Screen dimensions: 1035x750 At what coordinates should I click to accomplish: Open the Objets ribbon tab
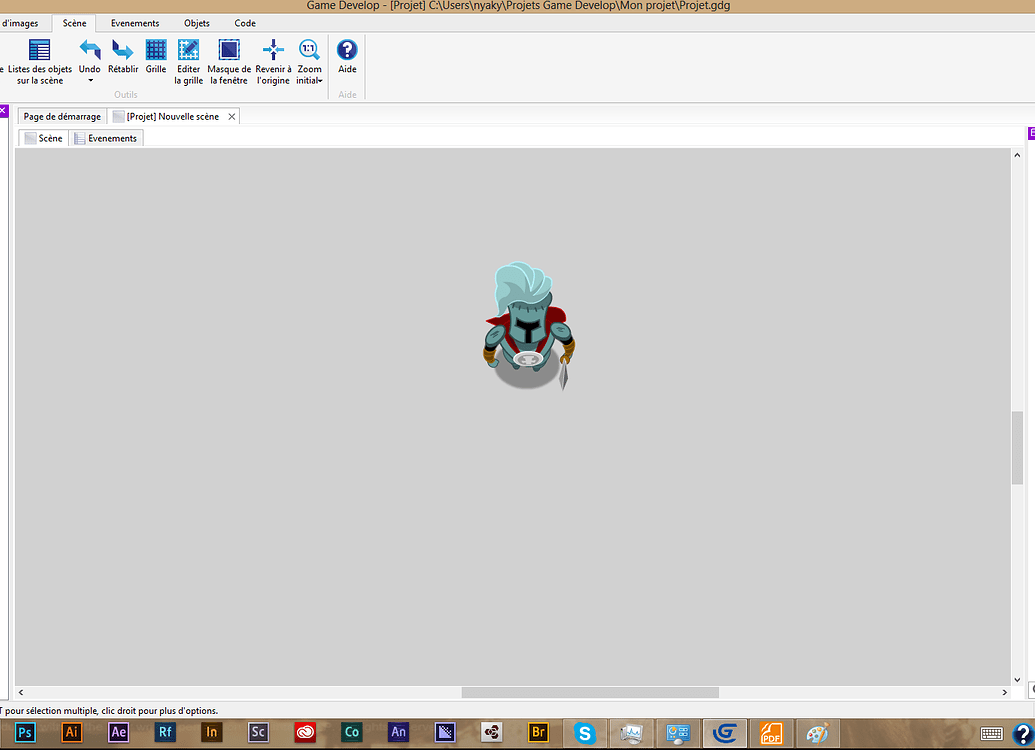click(x=197, y=23)
